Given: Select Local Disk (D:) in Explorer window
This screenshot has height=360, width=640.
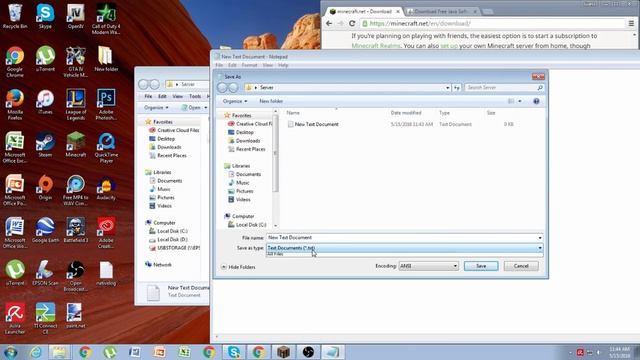Looking at the screenshot, I should (172, 240).
